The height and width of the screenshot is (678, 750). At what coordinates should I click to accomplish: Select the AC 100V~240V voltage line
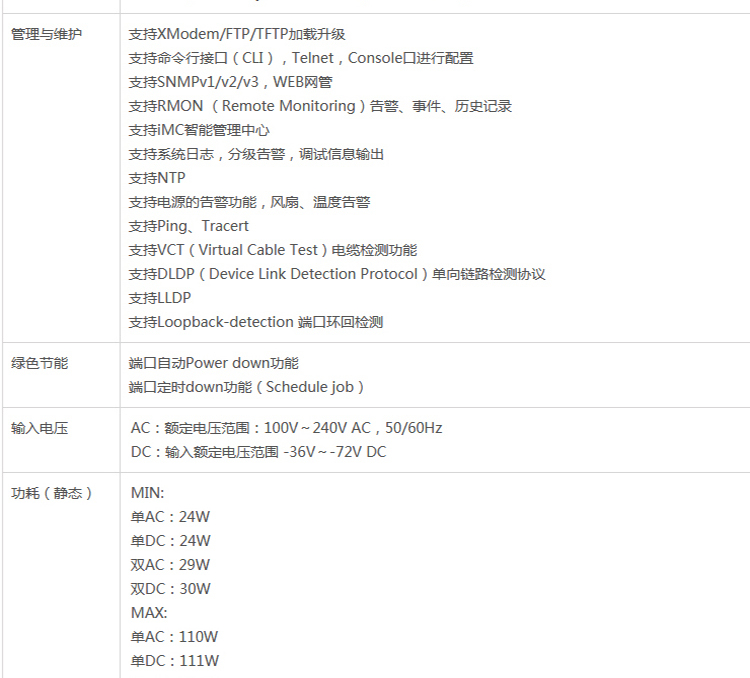287,428
